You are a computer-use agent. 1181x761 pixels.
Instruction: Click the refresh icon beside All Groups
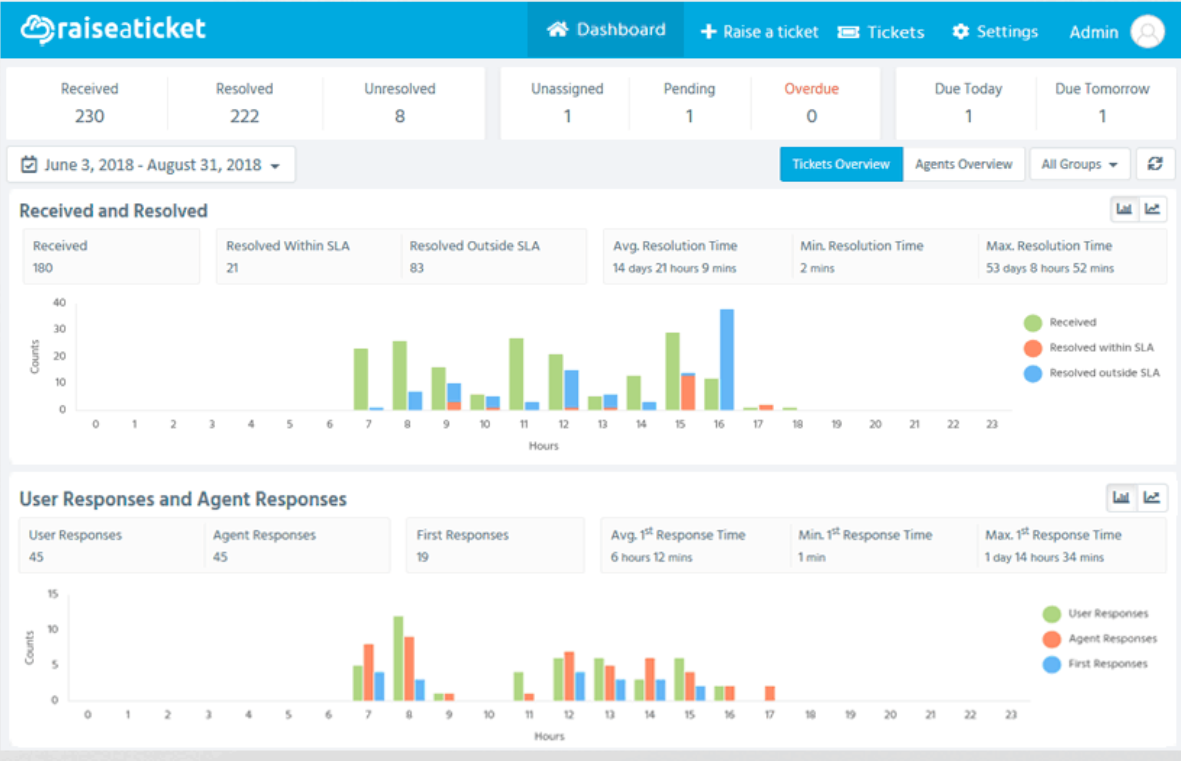coord(1155,164)
